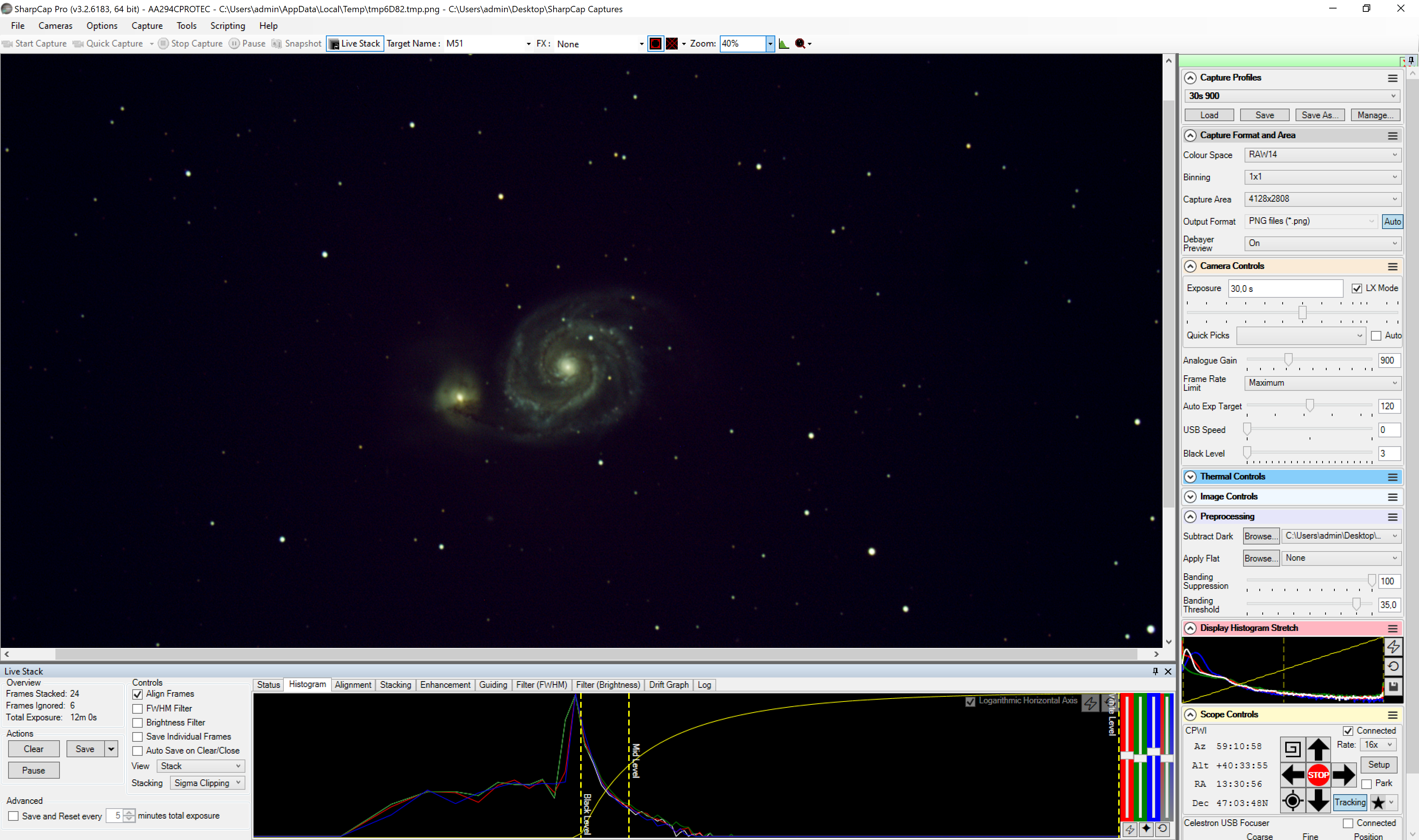The image size is (1419, 840).
Task: Click four-point star icon below colour sliders
Action: [x=1146, y=829]
